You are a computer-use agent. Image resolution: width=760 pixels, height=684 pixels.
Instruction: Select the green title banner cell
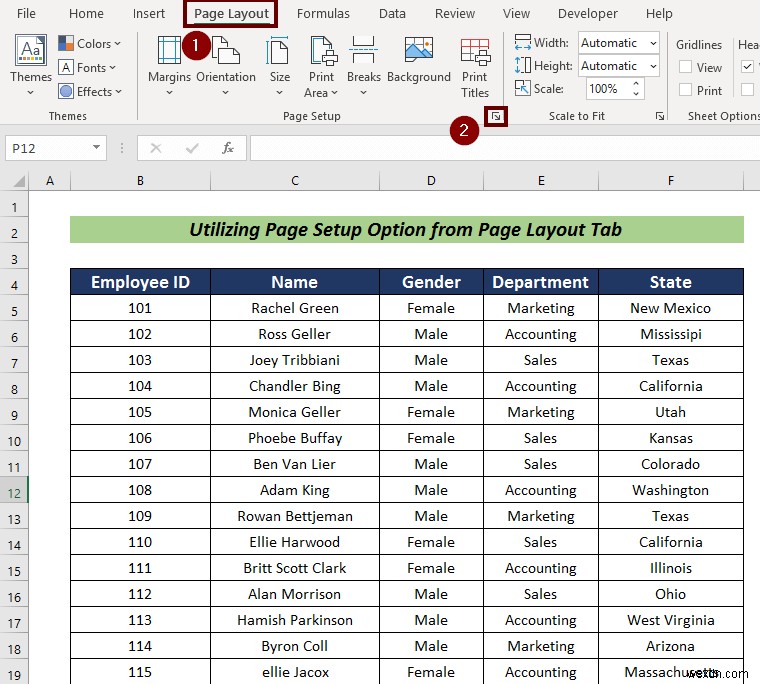pyautogui.click(x=407, y=230)
